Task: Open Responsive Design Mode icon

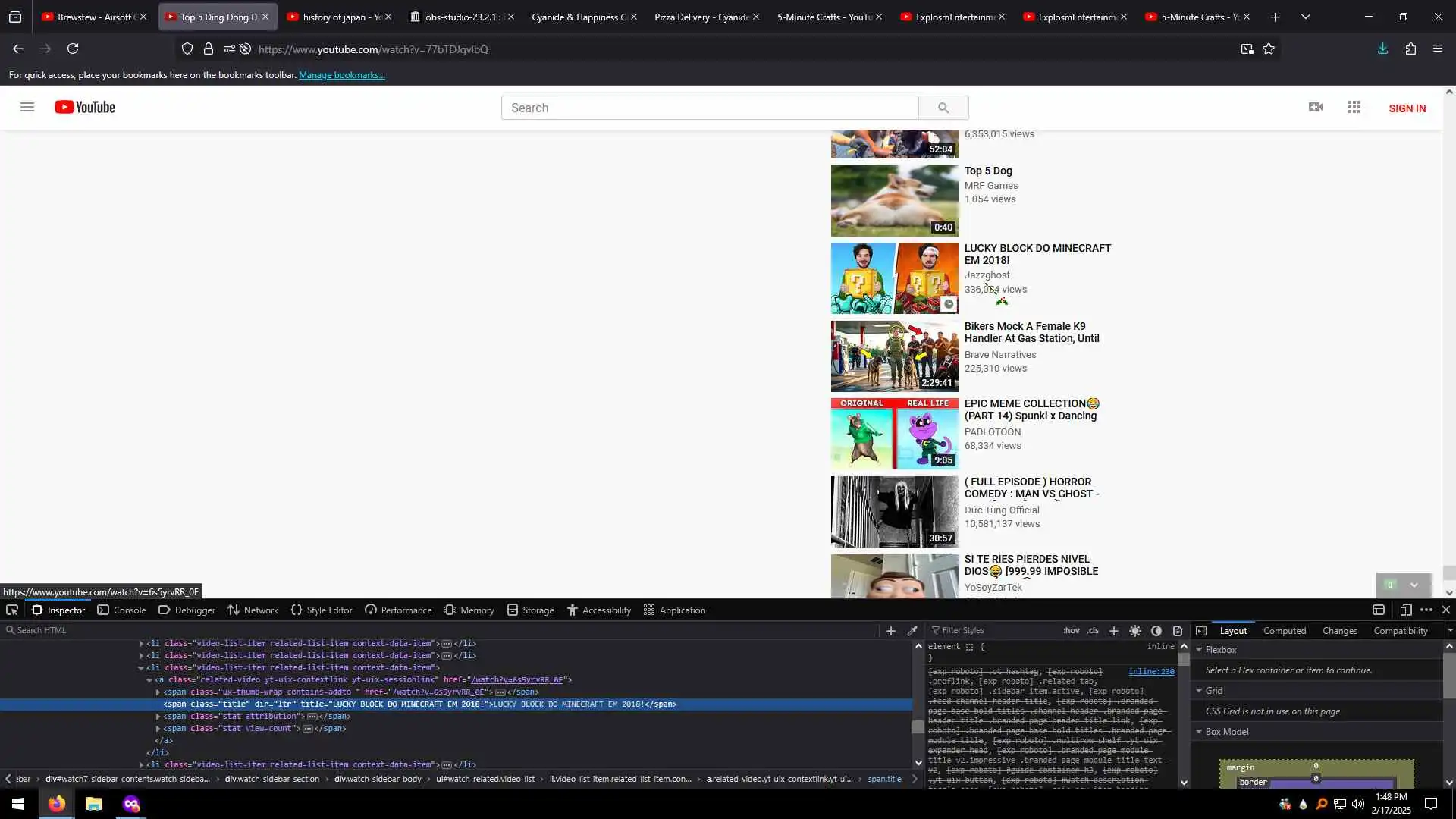Action: [1405, 610]
